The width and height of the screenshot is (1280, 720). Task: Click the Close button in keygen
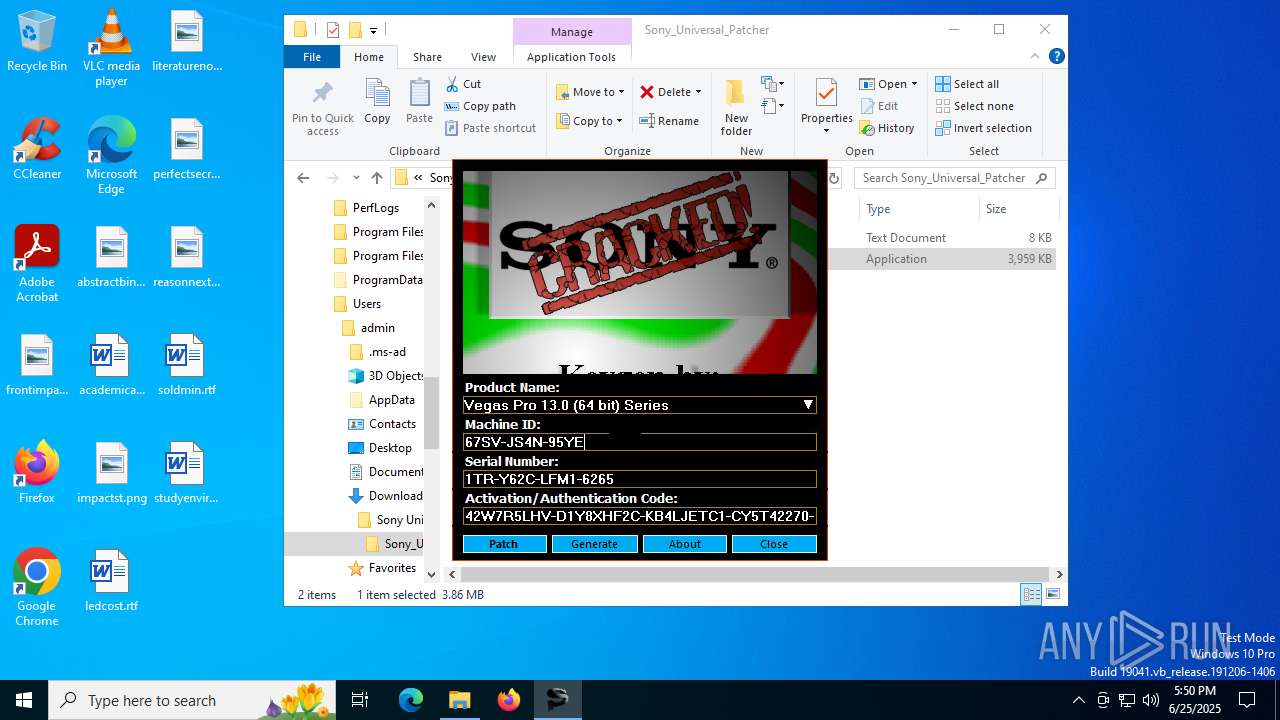(x=774, y=544)
